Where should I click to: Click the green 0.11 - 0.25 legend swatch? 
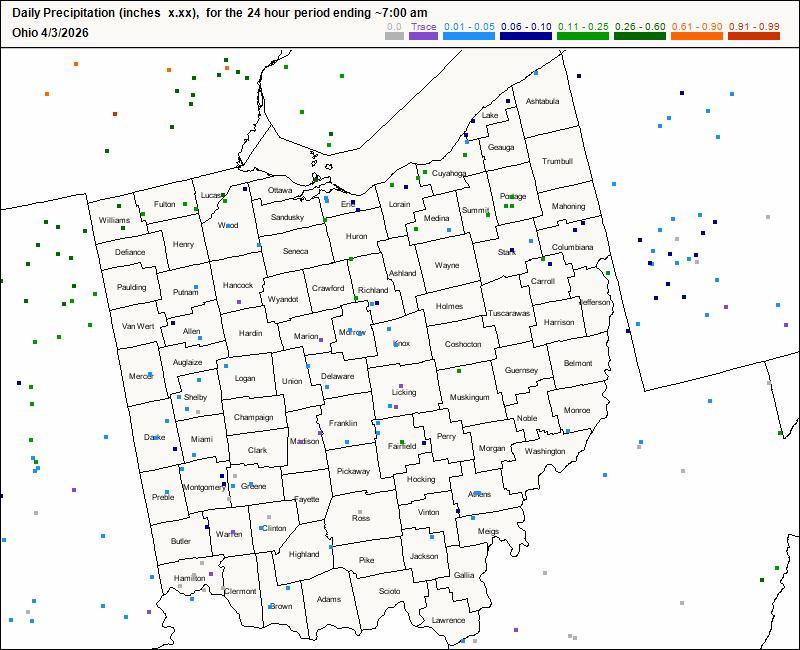(x=582, y=36)
